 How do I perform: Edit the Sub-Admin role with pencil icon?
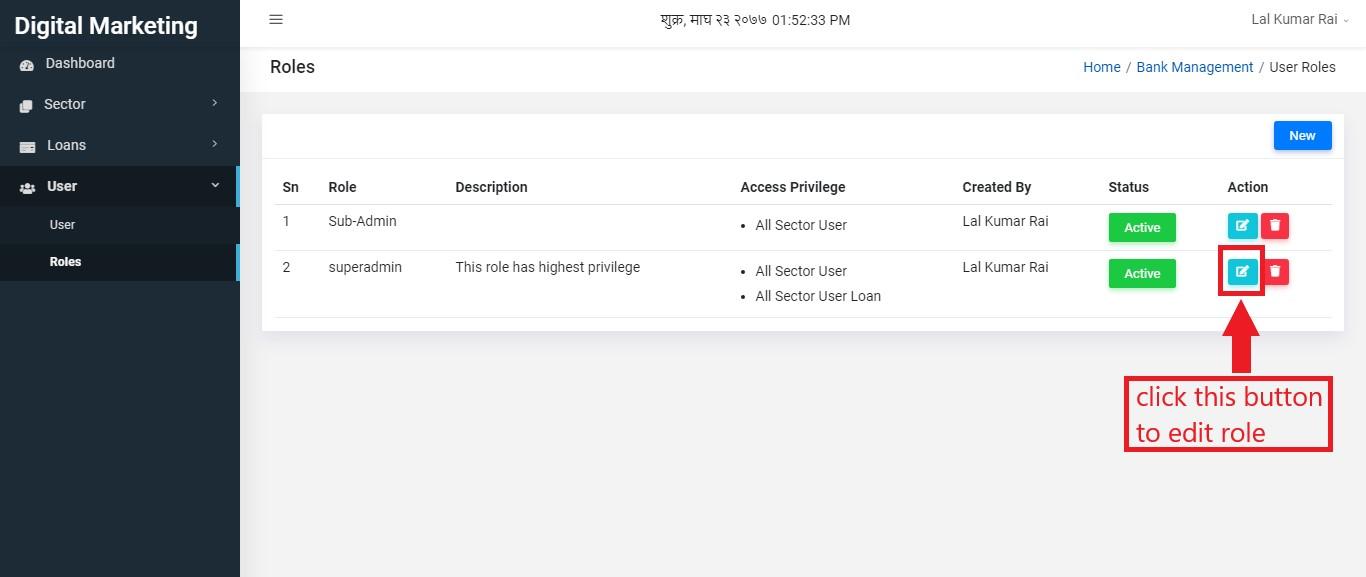[x=1242, y=226]
